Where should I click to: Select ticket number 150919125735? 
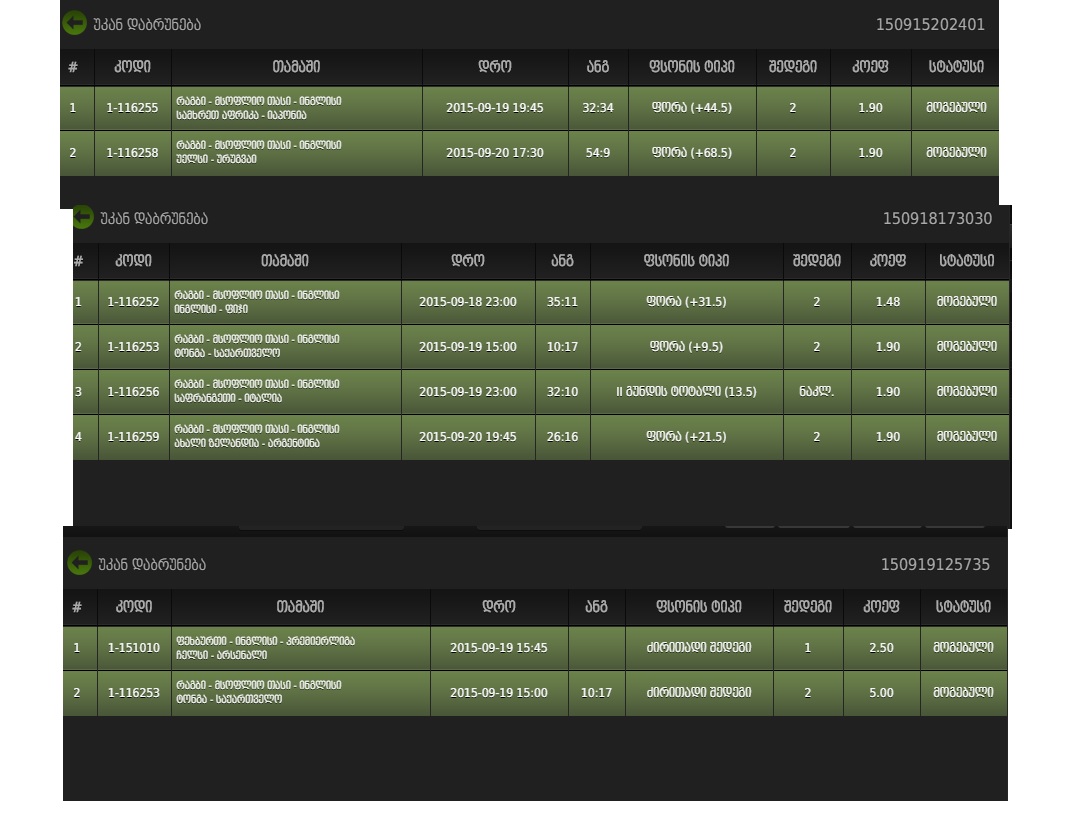[x=935, y=565]
